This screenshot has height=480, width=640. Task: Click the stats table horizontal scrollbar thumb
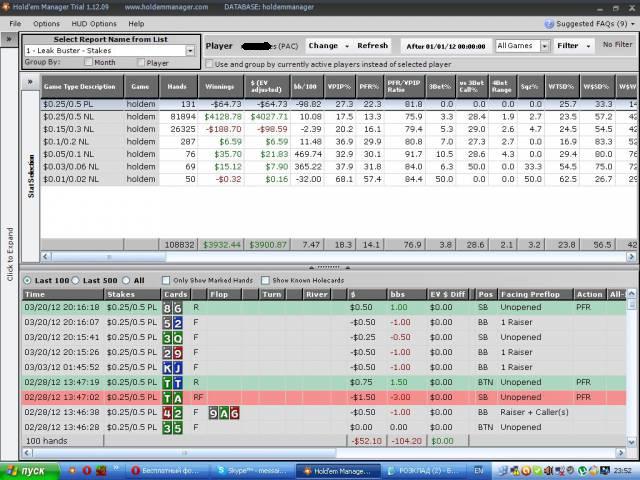click(108, 257)
